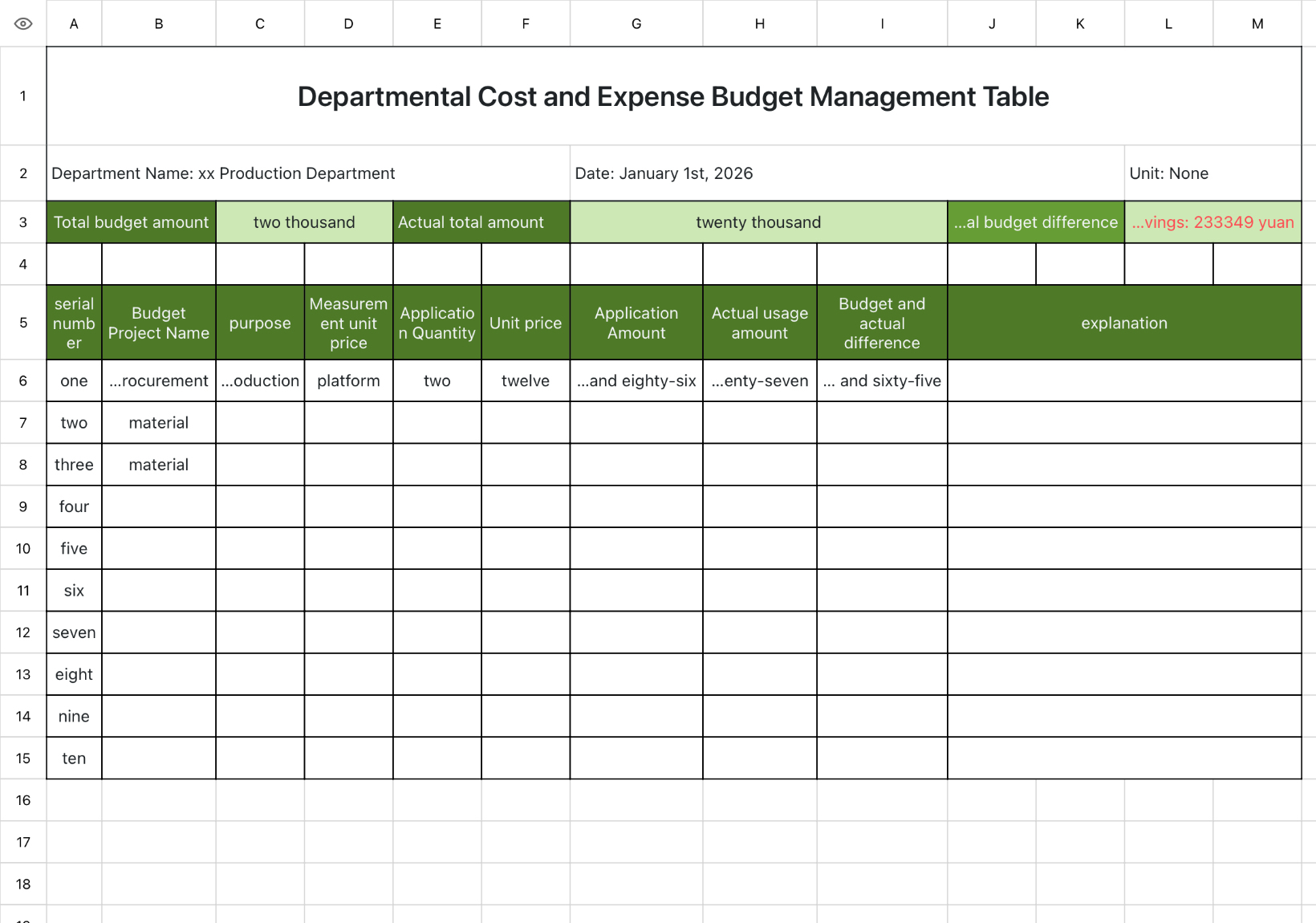The width and height of the screenshot is (1316, 923).
Task: Click the eye icon in the sheet corner
Action: [23, 23]
